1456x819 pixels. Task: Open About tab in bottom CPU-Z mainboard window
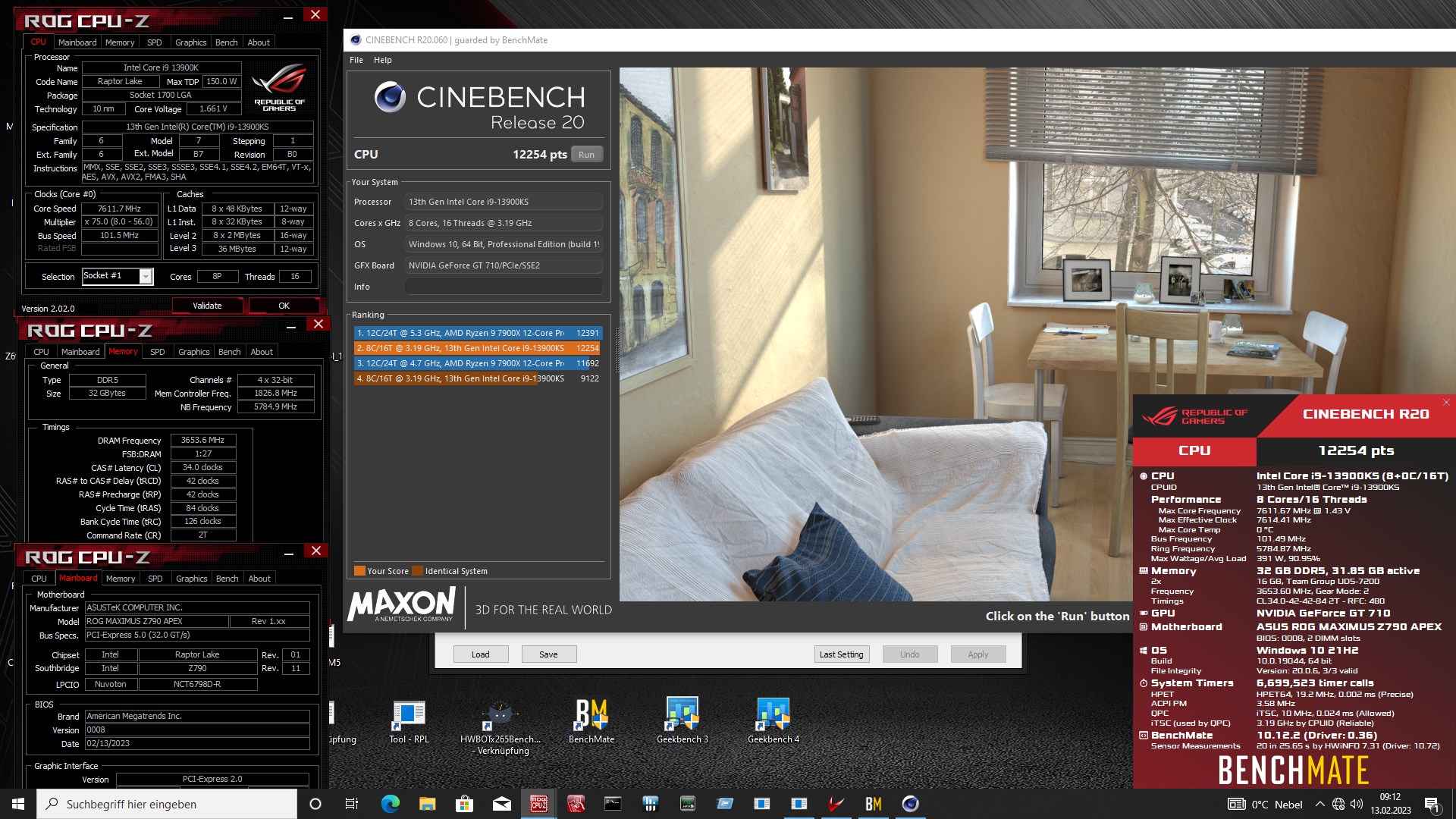coord(259,579)
